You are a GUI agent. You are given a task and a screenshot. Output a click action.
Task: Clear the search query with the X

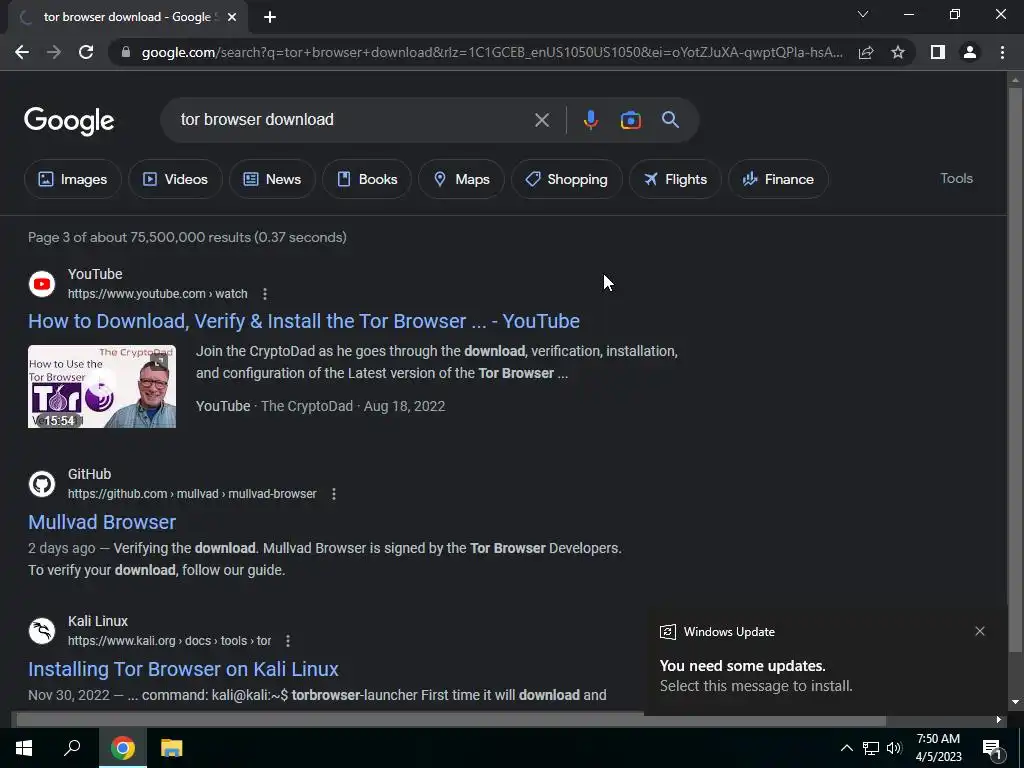[x=541, y=120]
